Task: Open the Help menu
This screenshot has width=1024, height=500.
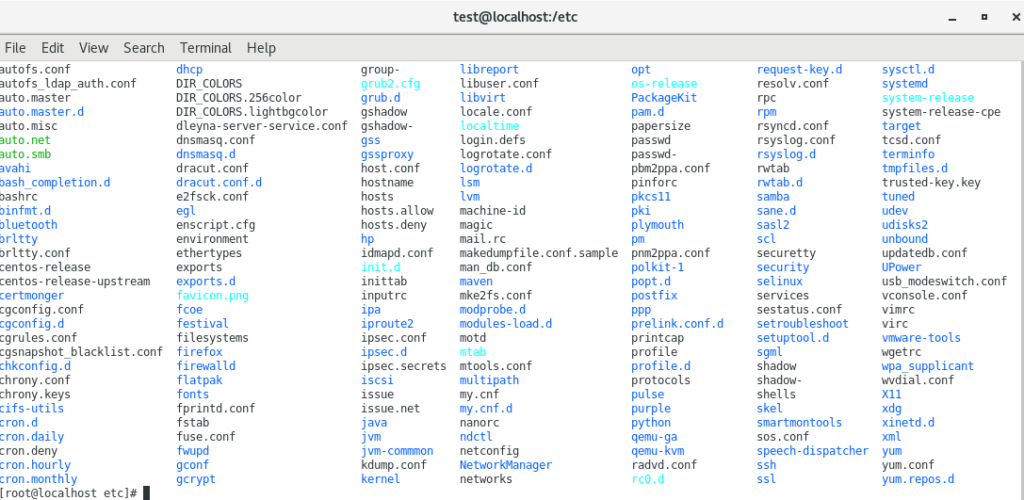Action: click(x=261, y=48)
